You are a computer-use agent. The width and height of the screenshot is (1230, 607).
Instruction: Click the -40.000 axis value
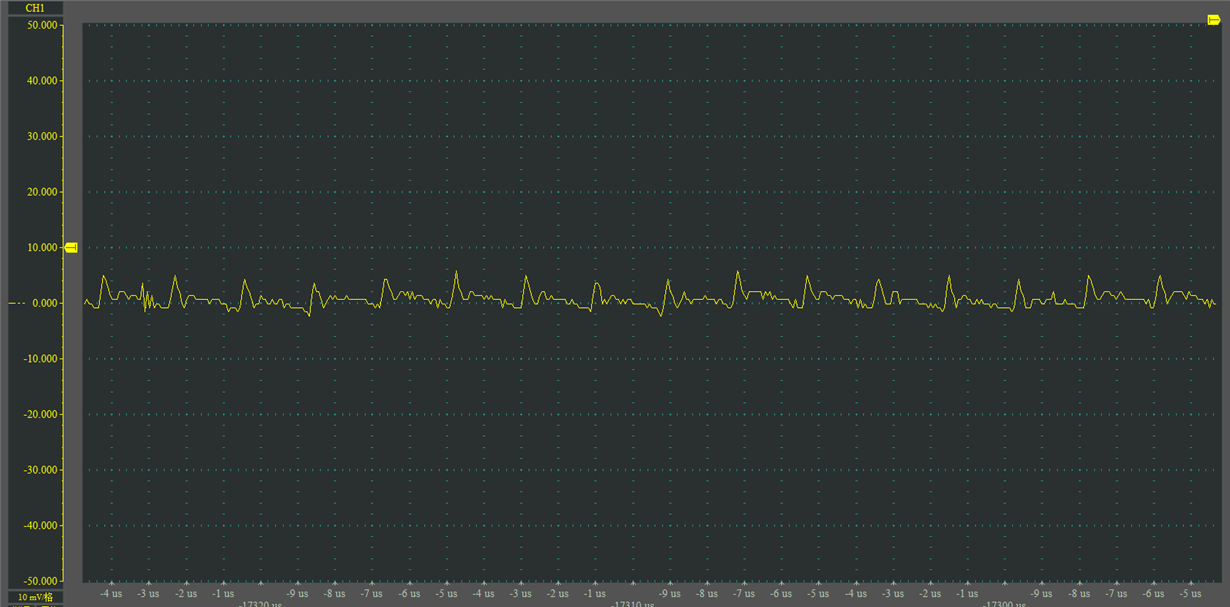[x=41, y=525]
